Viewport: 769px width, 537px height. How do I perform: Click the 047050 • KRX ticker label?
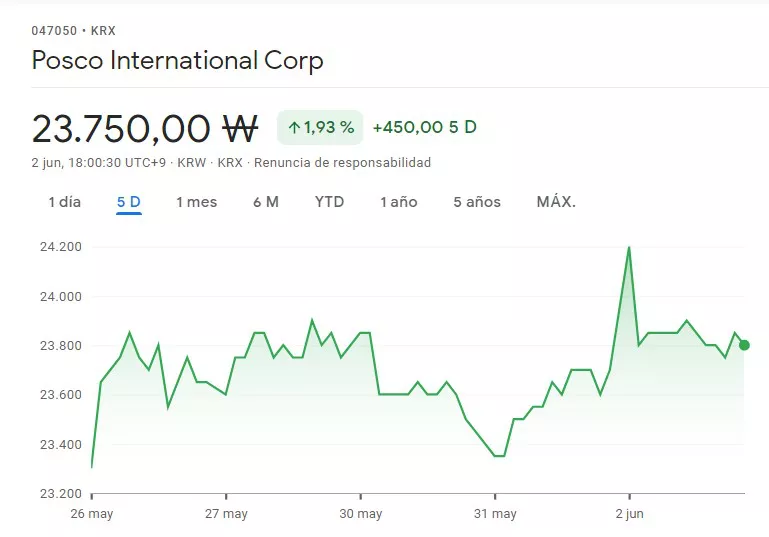pyautogui.click(x=73, y=31)
